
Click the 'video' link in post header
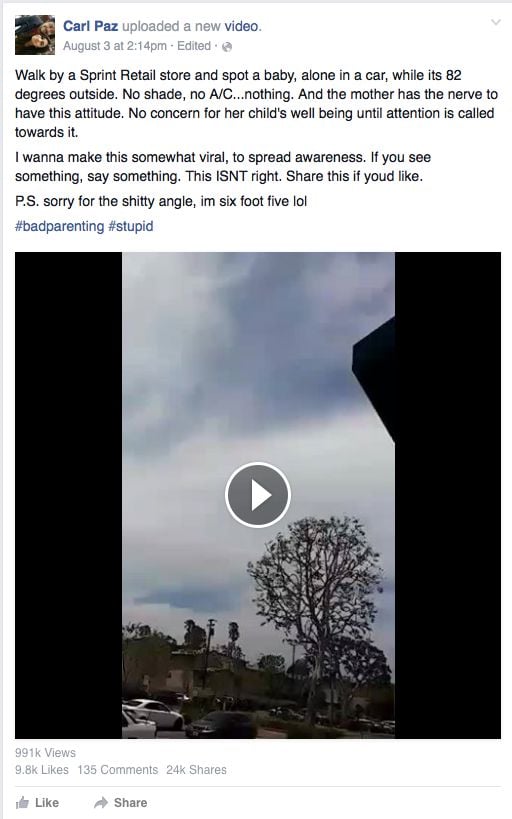coord(241,26)
